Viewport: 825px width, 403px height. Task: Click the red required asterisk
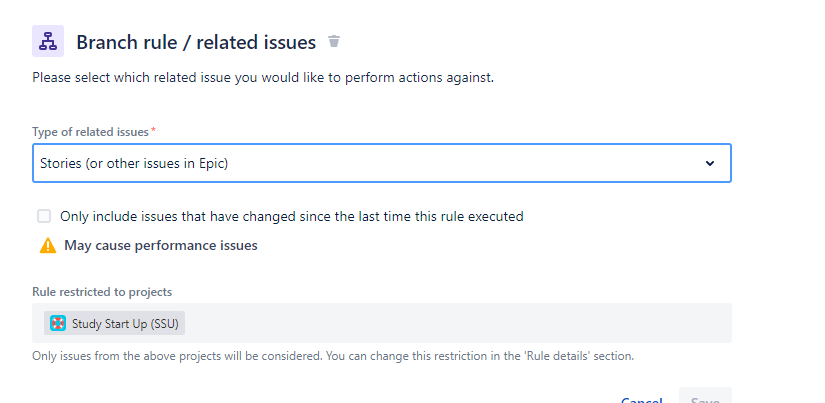click(153, 131)
